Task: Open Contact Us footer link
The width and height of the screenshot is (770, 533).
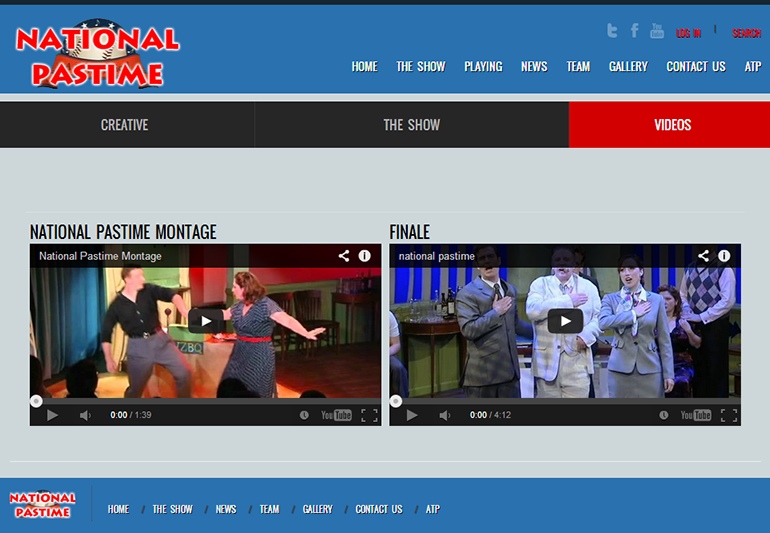Action: [379, 509]
